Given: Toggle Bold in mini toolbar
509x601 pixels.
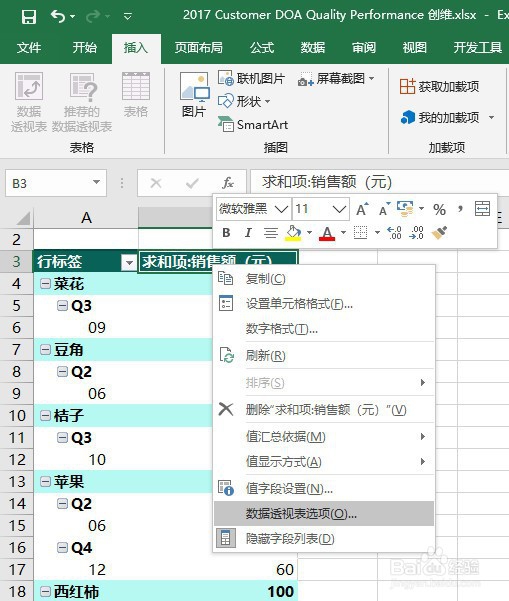Looking at the screenshot, I should (226, 232).
